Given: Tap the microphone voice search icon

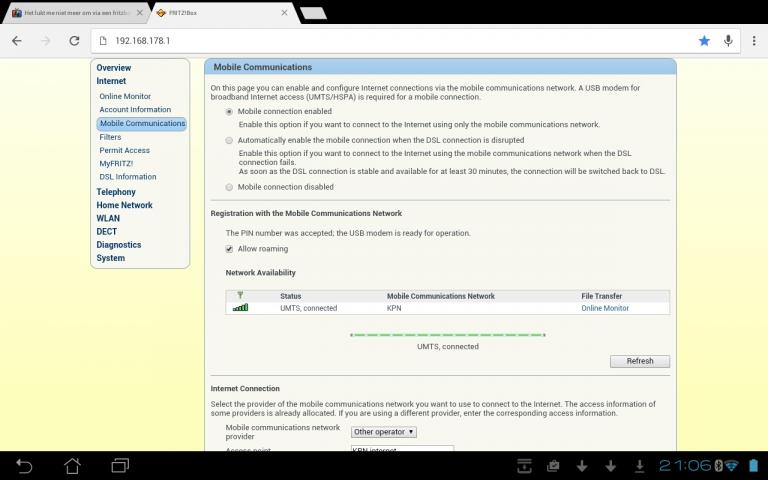Looking at the screenshot, I should click(728, 41).
